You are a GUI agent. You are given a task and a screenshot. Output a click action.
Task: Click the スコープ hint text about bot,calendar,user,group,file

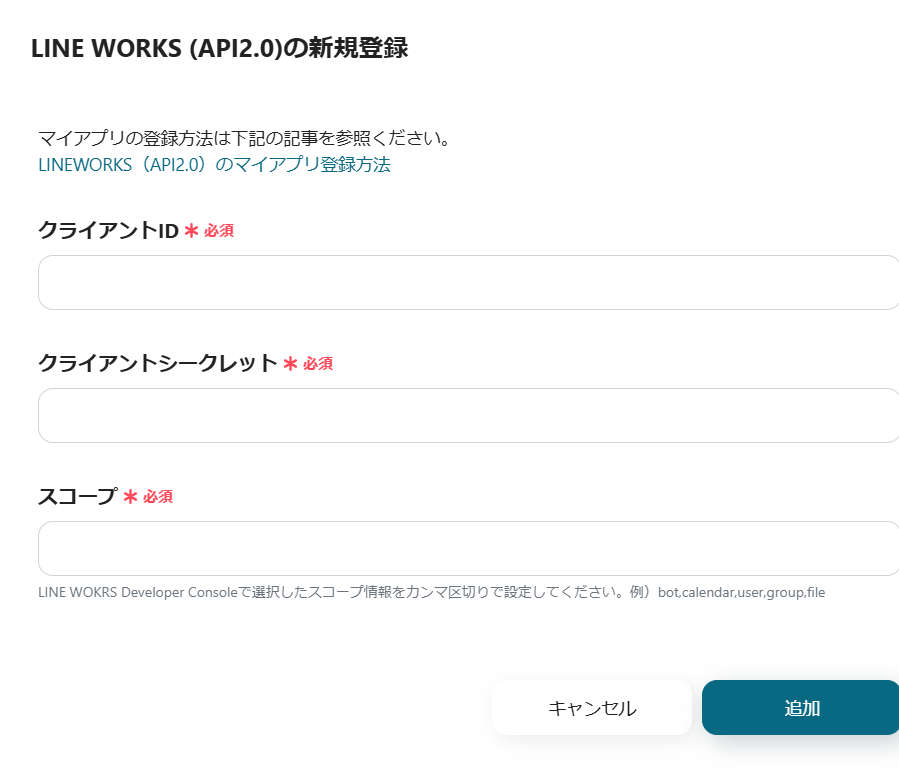432,592
